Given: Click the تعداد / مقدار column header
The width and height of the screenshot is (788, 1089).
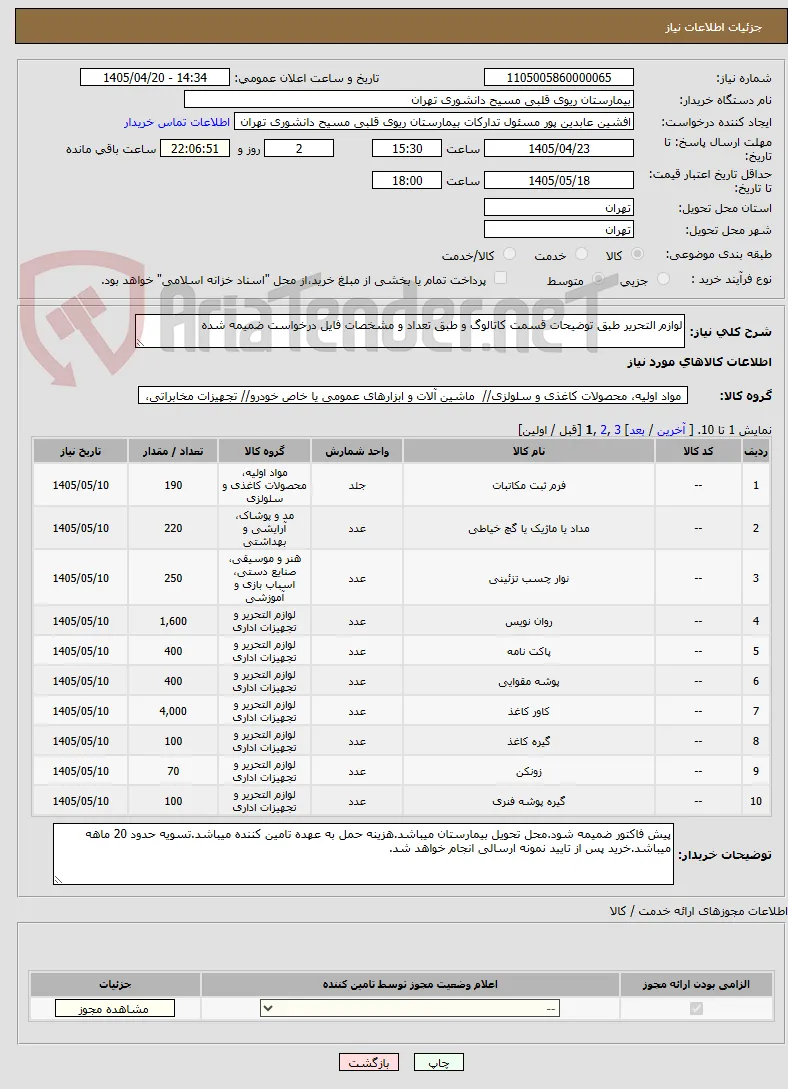Looking at the screenshot, I should click(x=173, y=451).
